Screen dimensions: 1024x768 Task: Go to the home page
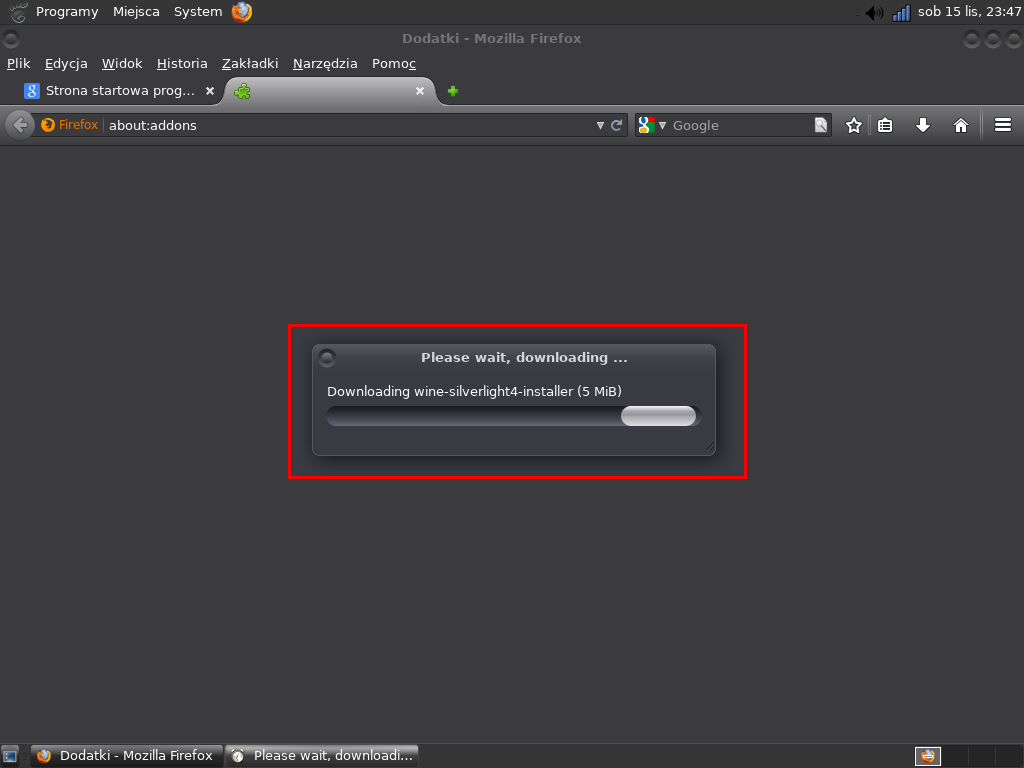(961, 125)
